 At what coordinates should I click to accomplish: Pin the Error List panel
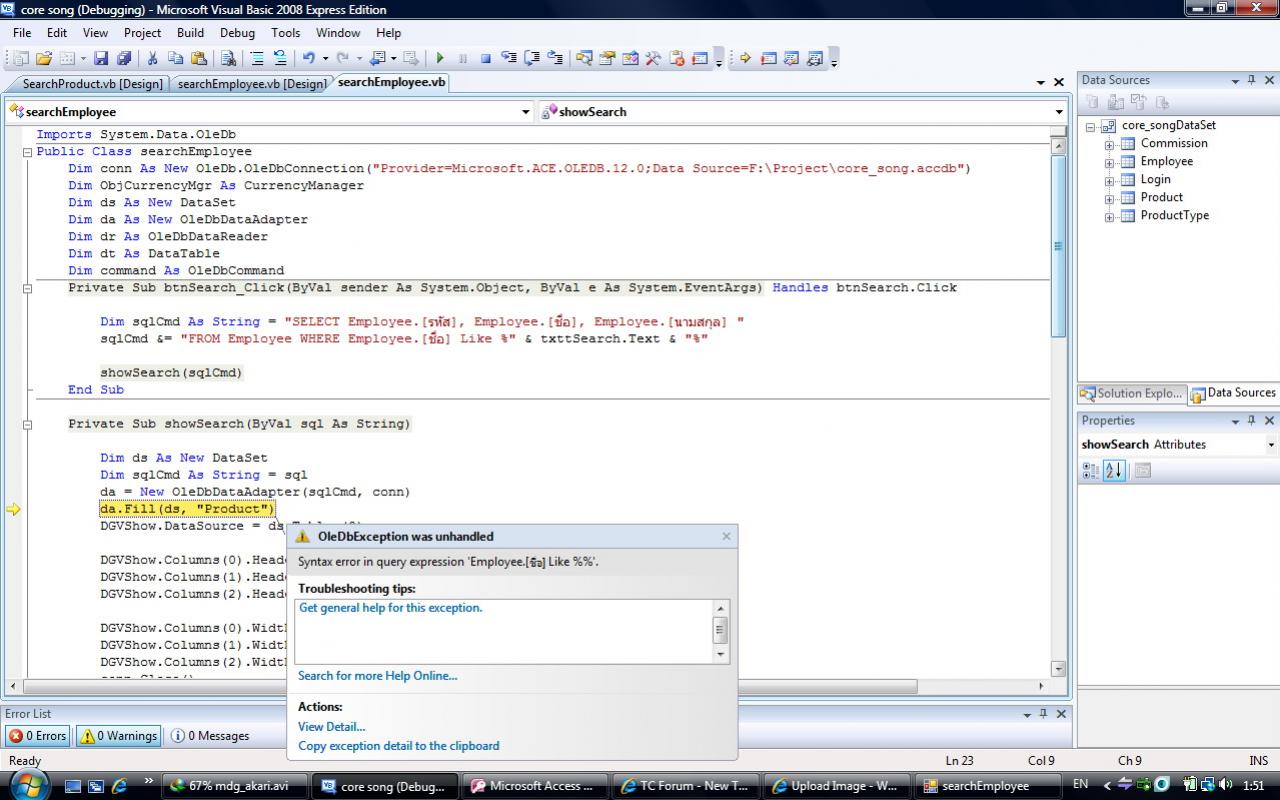1043,713
